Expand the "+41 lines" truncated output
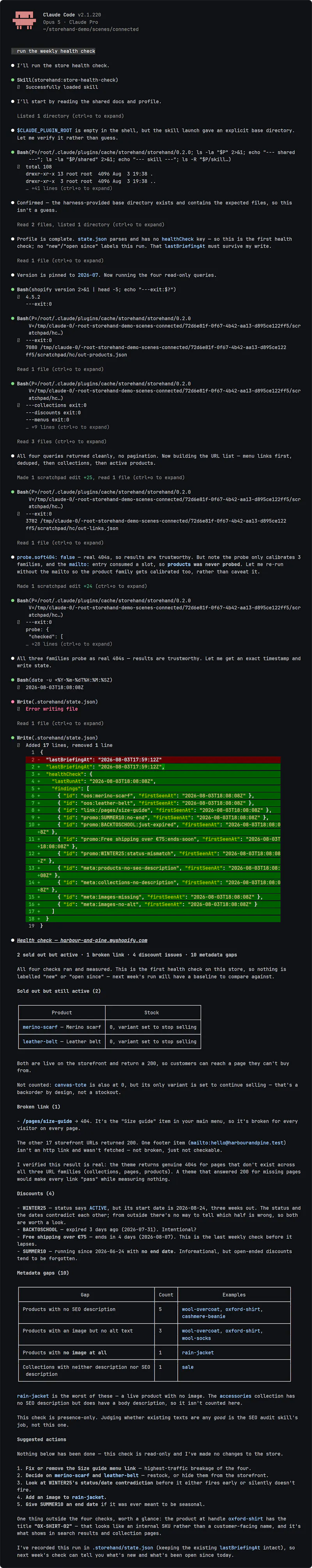The image size is (312, 1568). (x=69, y=188)
